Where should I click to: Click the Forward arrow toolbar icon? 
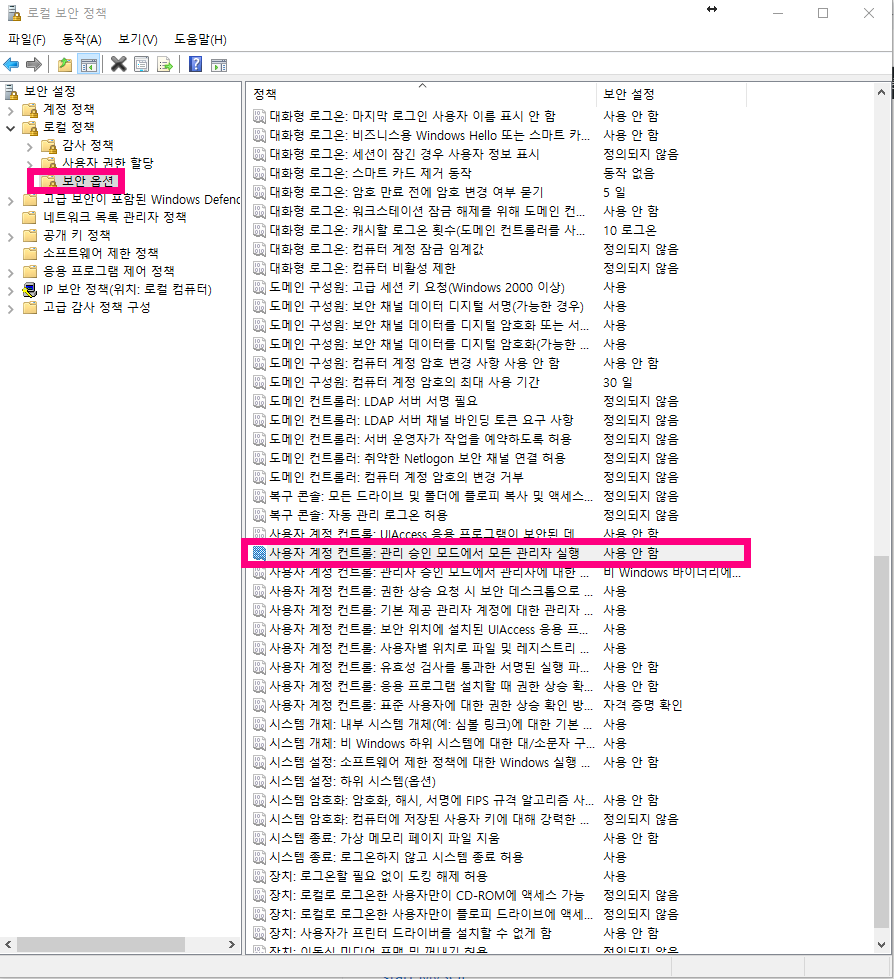(x=34, y=64)
